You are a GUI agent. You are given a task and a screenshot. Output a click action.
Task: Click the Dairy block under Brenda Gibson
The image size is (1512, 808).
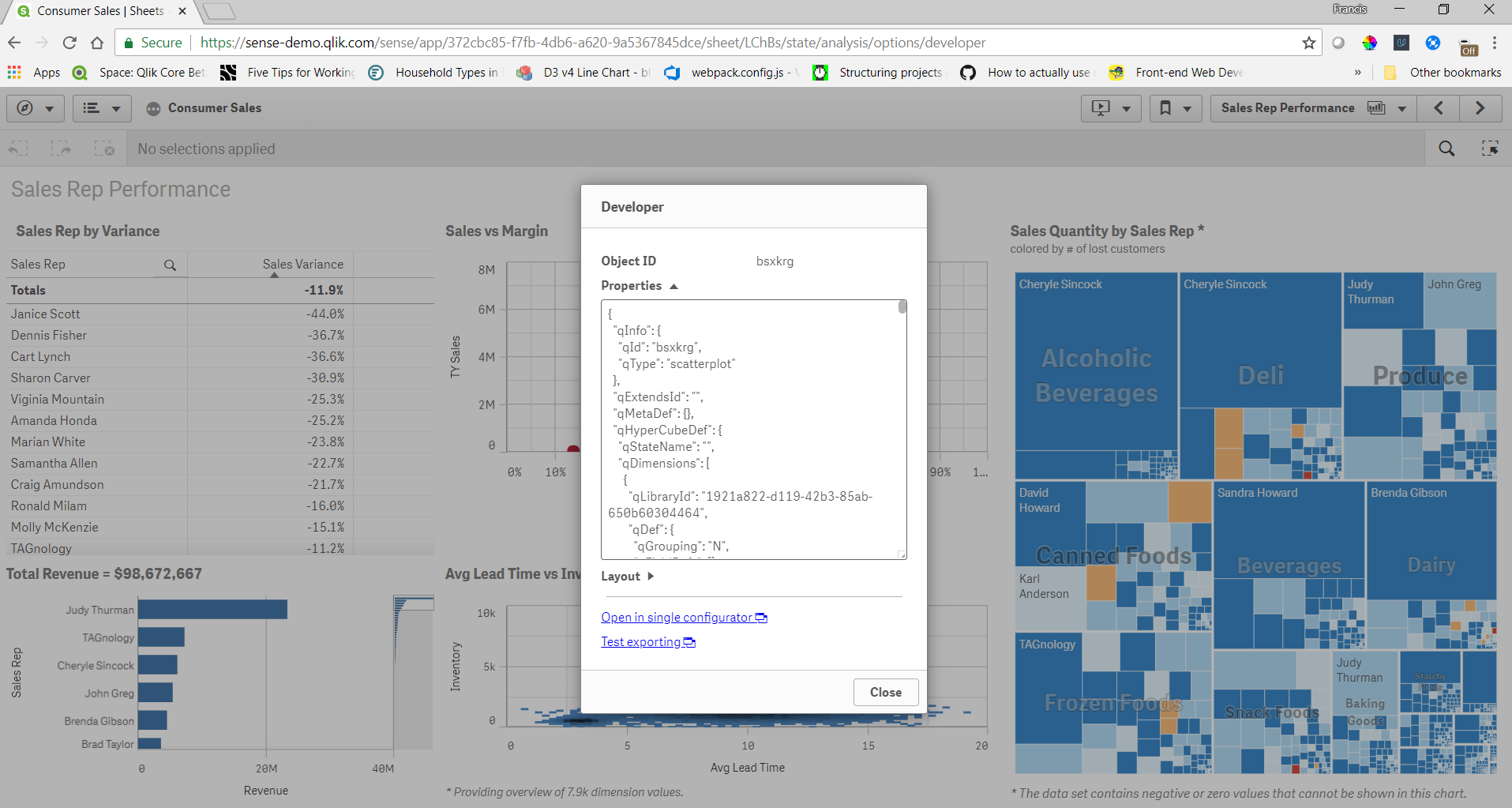point(1431,565)
